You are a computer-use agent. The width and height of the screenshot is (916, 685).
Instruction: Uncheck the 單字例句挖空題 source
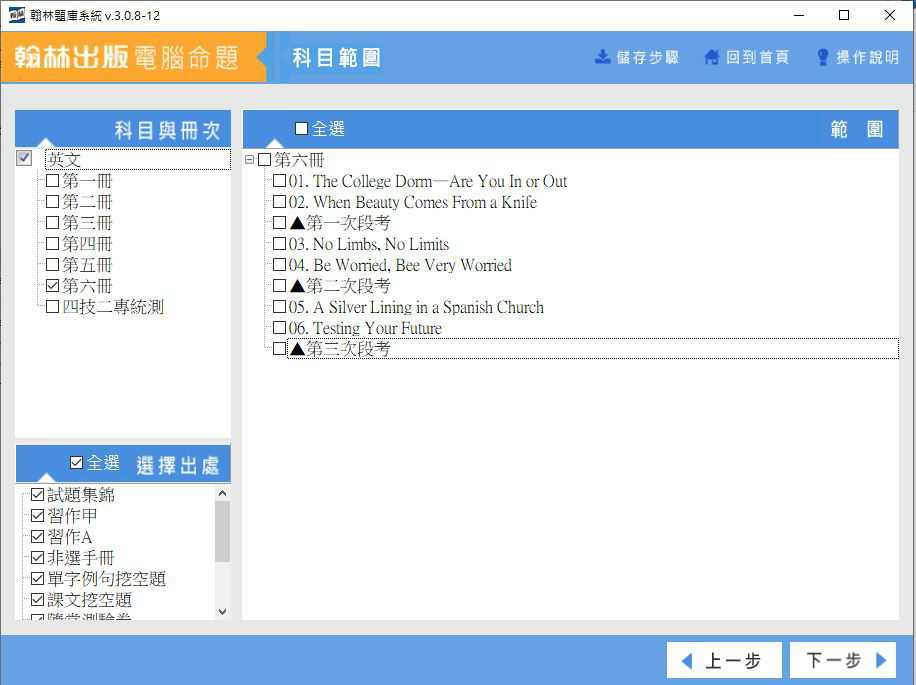pyautogui.click(x=37, y=579)
